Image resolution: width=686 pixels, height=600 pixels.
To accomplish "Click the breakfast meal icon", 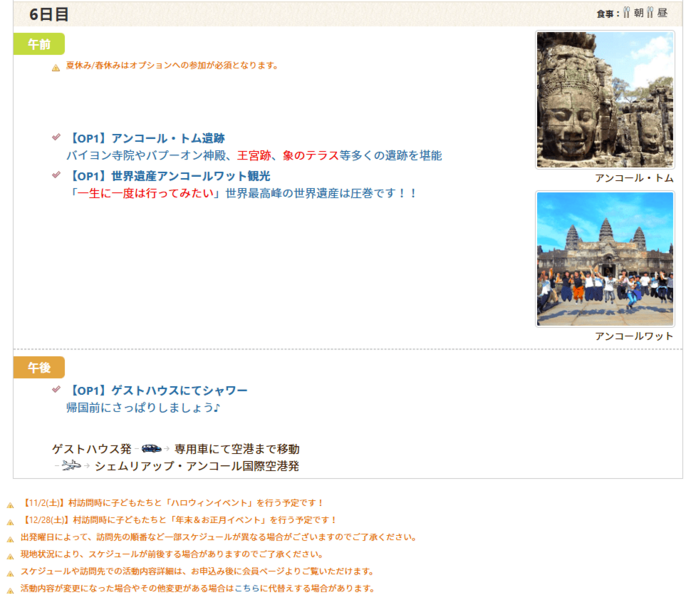I will pos(626,13).
